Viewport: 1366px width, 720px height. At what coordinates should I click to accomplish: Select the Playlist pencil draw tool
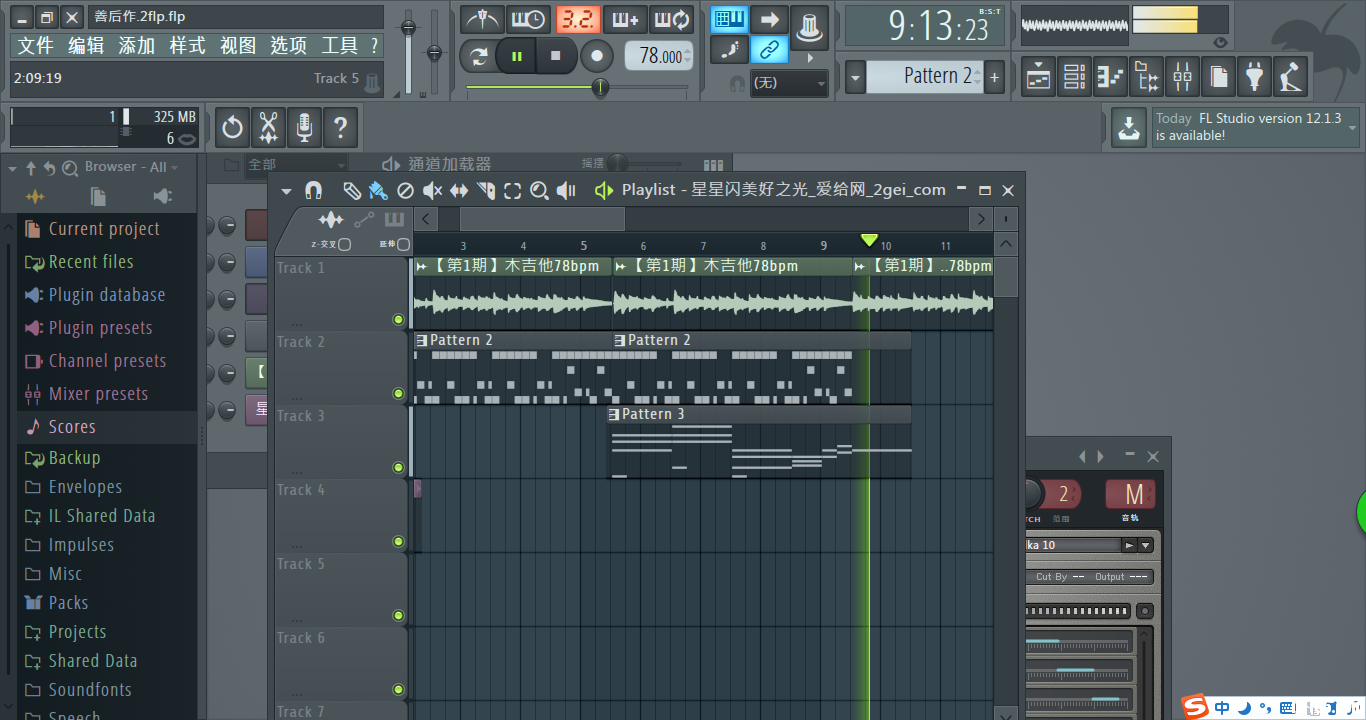(x=352, y=190)
